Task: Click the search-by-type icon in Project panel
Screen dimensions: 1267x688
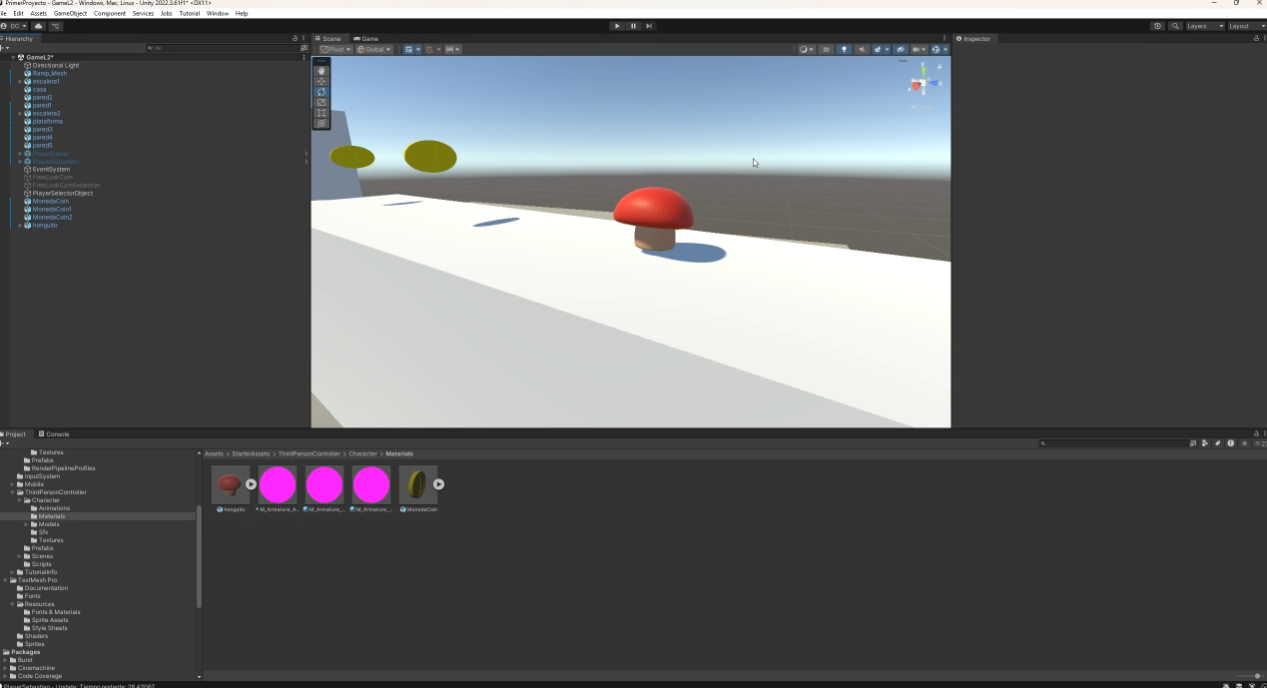Action: click(x=1204, y=443)
